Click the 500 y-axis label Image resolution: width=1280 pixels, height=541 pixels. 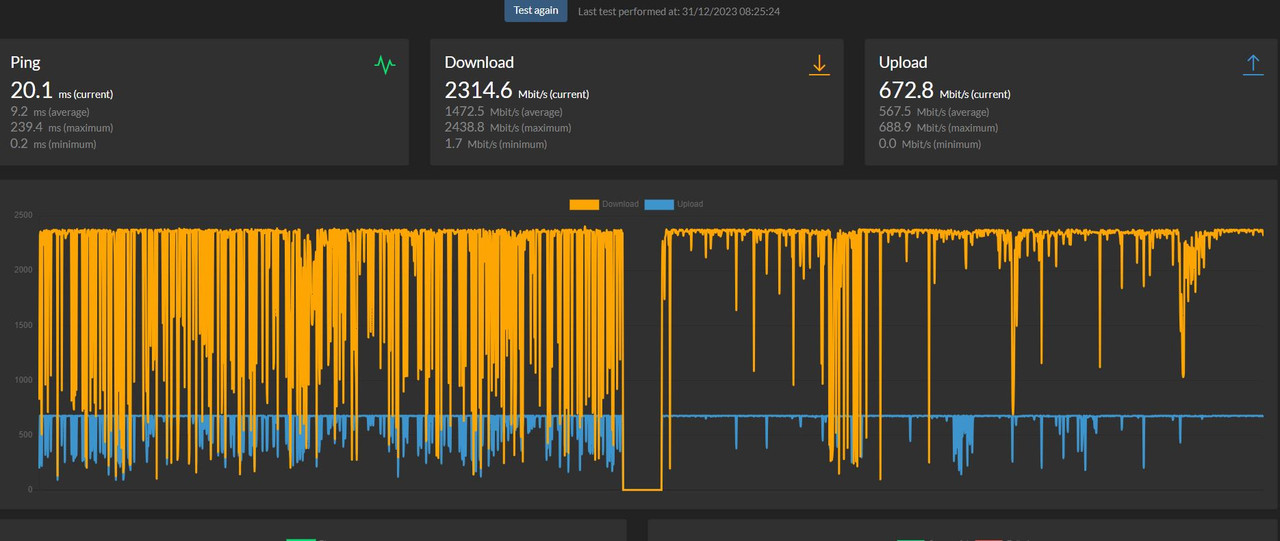[x=25, y=435]
